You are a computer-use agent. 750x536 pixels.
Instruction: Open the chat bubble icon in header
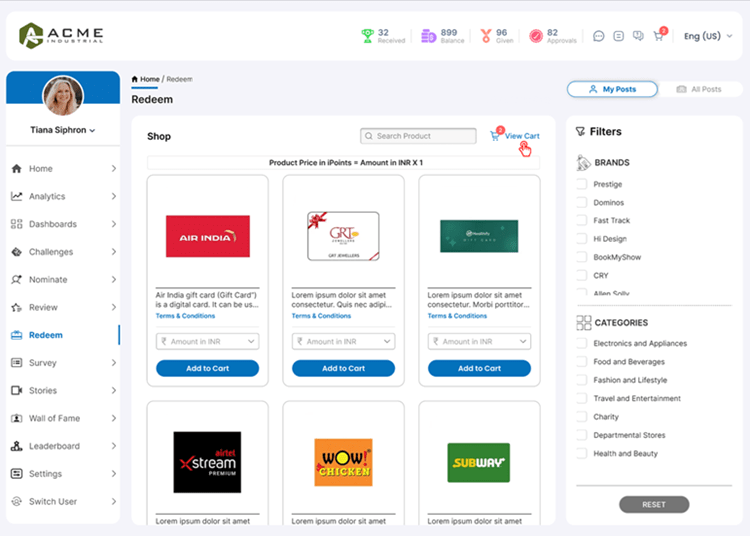599,36
